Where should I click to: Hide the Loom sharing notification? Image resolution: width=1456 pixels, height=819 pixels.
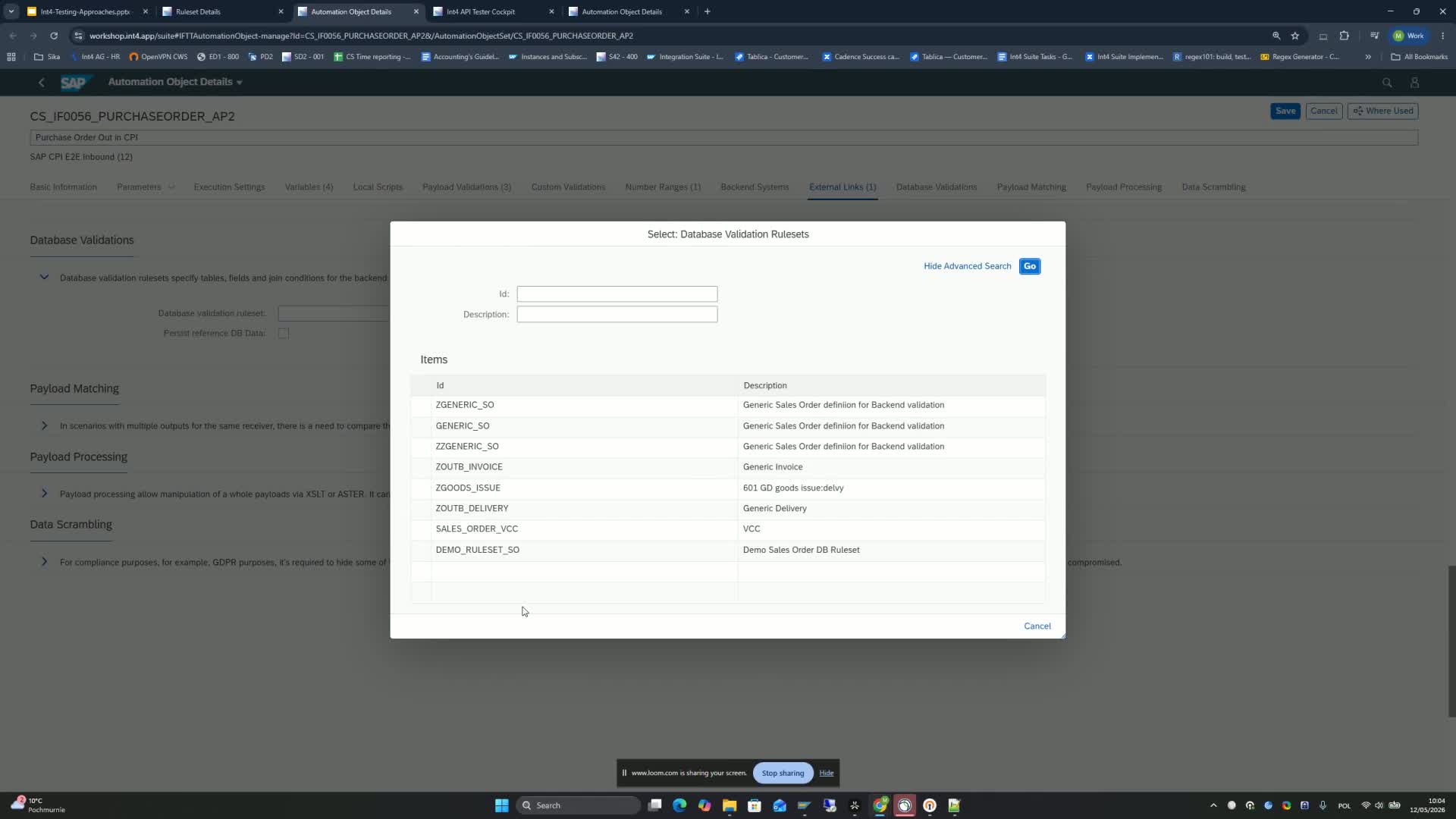tap(826, 773)
